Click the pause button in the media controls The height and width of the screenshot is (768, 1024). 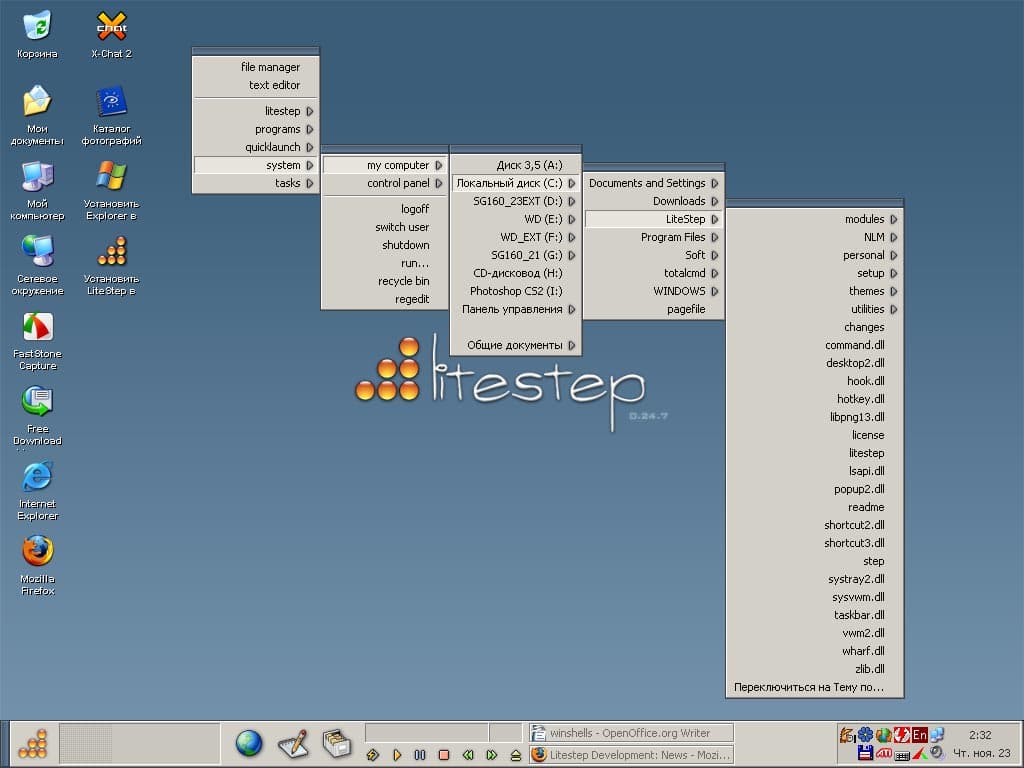420,755
